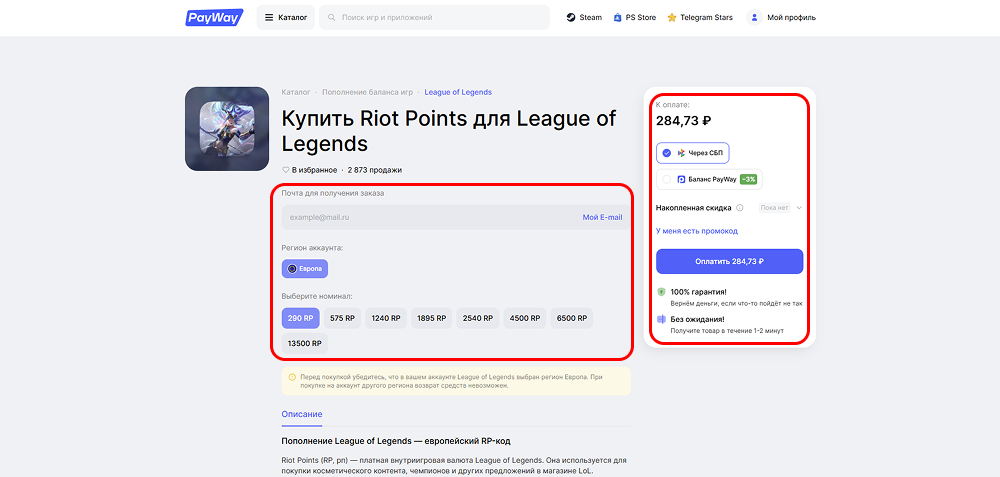Select Баланс PayWay payment option
Screen dimensions: 1000x477
coord(709,180)
